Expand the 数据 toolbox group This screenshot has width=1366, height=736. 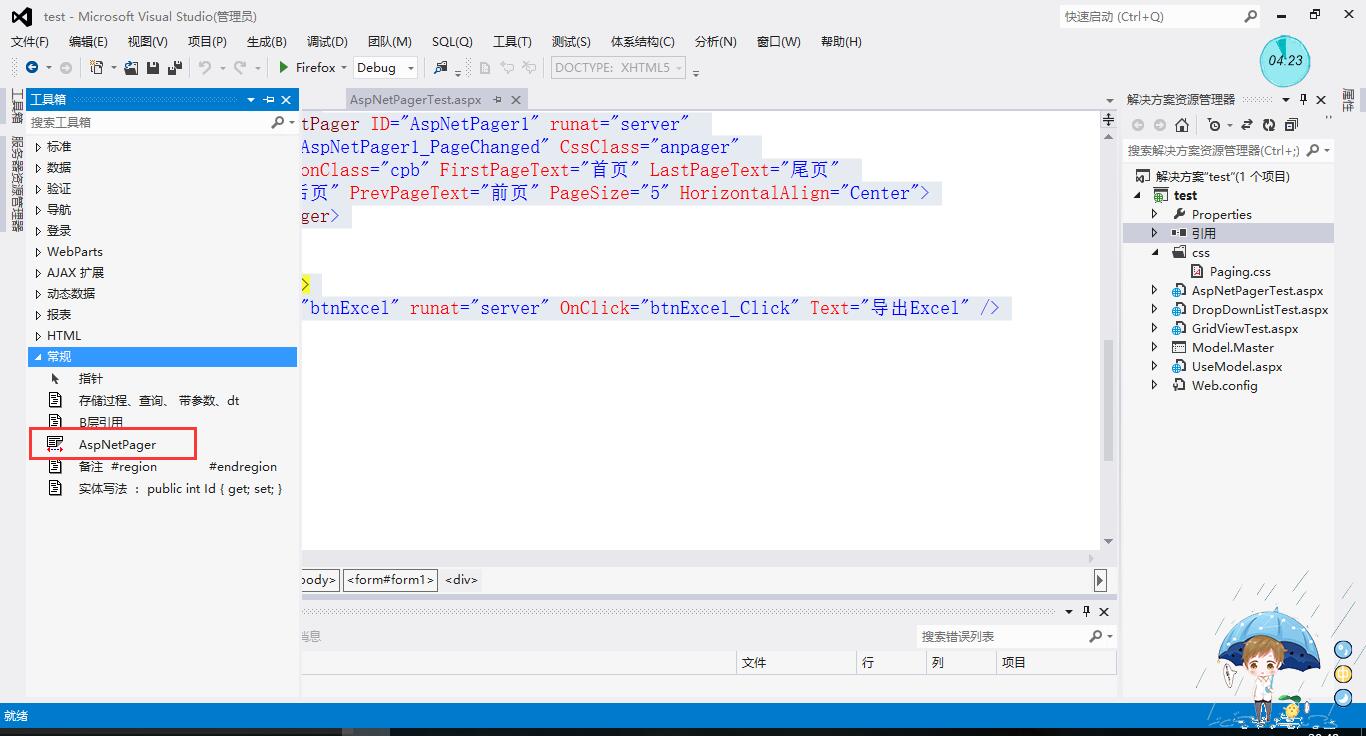(x=38, y=168)
